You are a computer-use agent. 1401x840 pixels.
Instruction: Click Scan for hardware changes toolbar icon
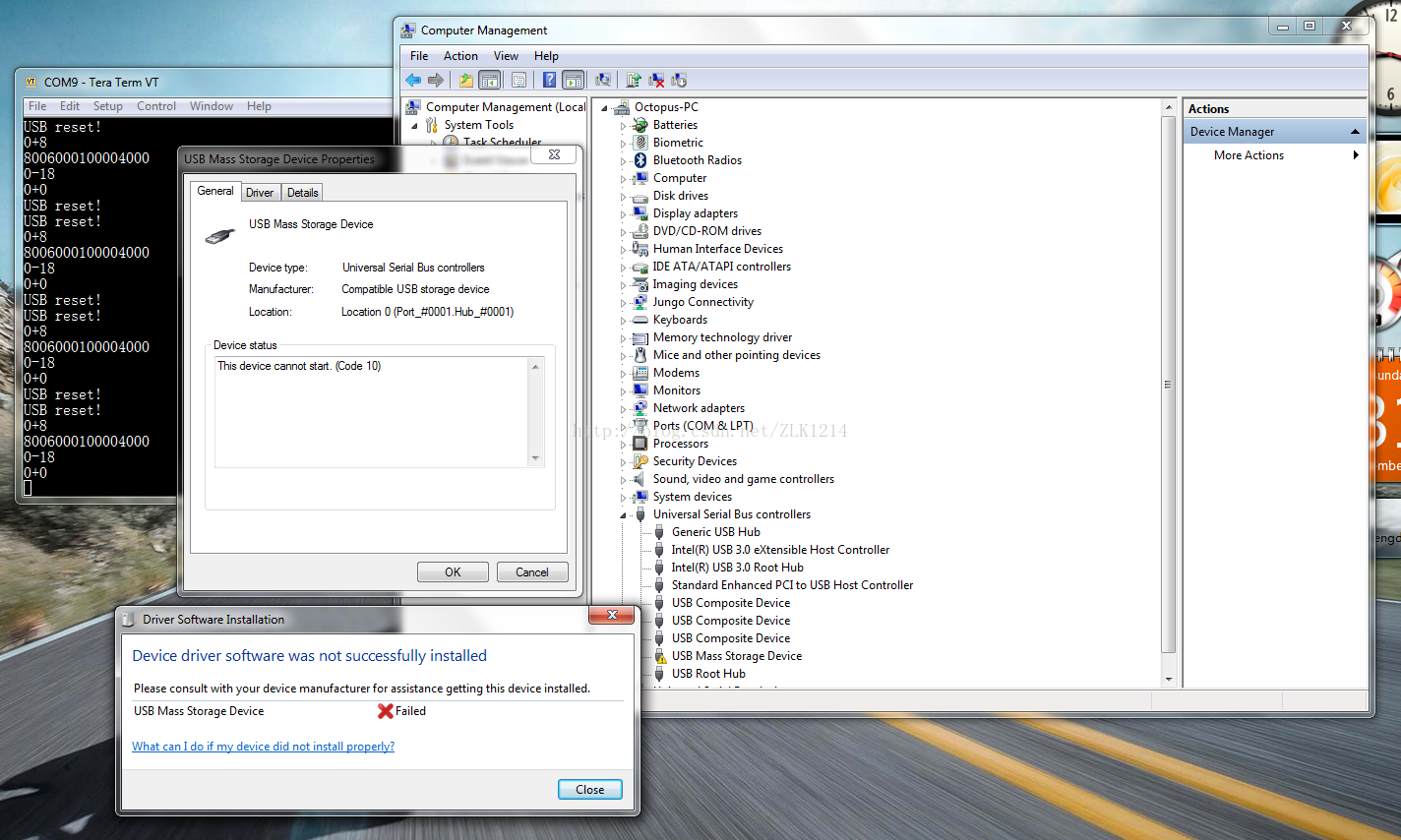[x=603, y=80]
